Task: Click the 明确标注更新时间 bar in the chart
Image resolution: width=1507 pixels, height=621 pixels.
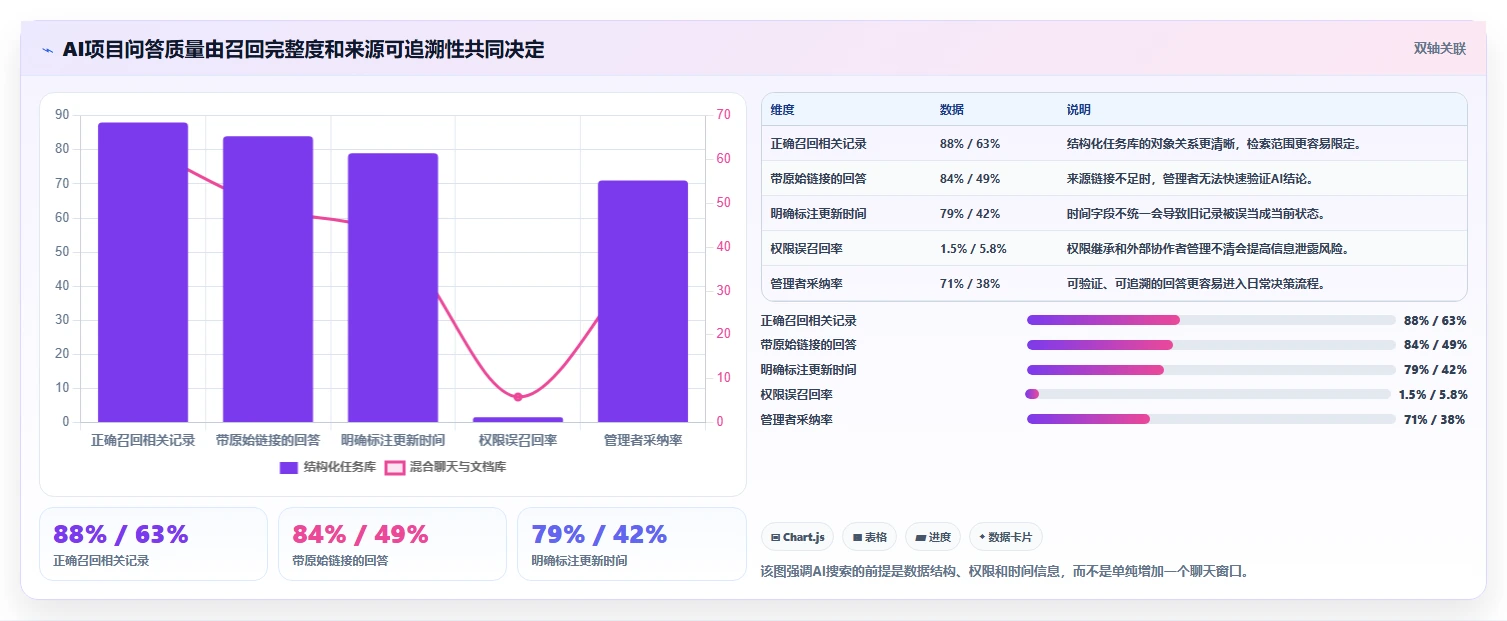Action: (x=393, y=287)
